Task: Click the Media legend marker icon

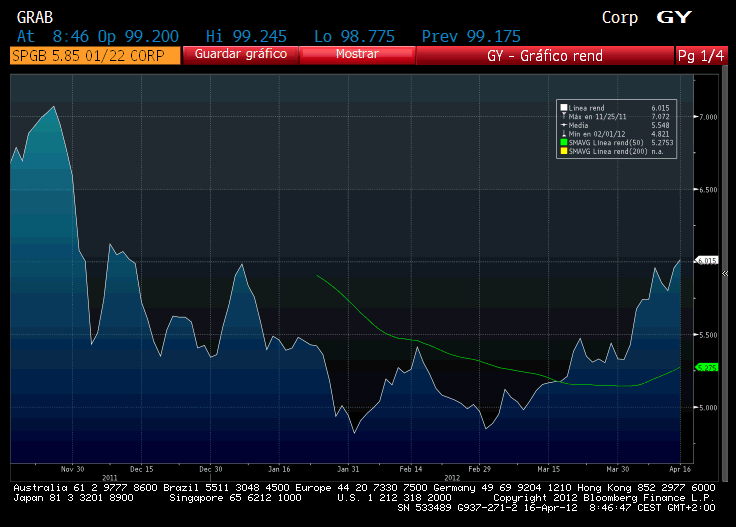Action: pos(564,125)
